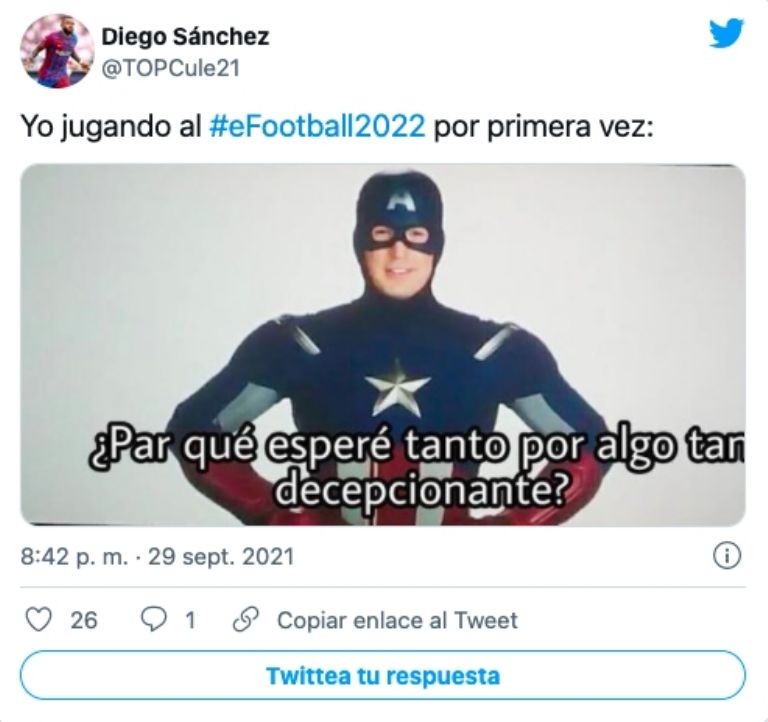Screen dimensions: 768x722
Task: Click the 'por primera vez:' text
Action: tap(544, 127)
